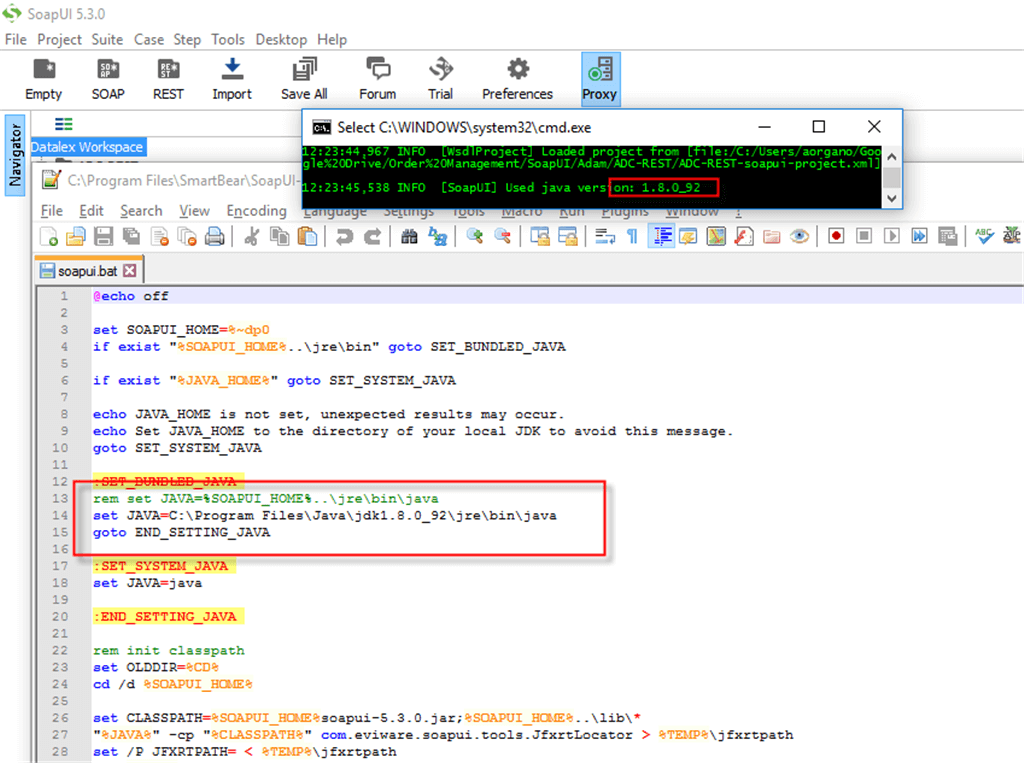Open the Forum icon

377,80
